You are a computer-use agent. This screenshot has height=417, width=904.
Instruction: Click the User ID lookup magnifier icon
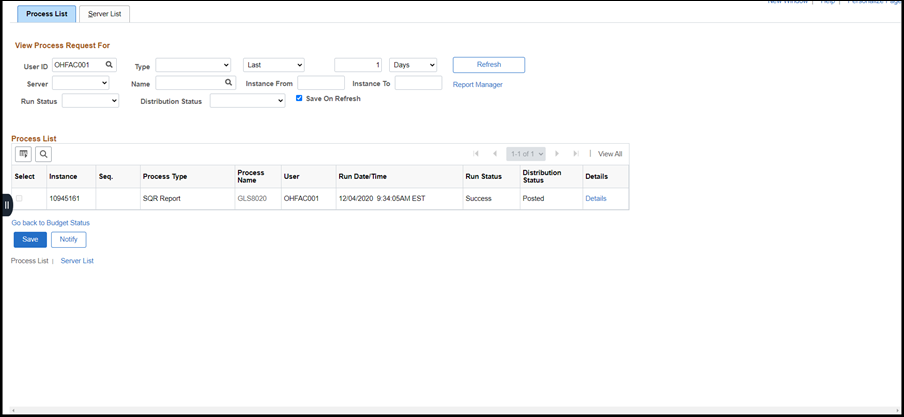[x=110, y=64]
